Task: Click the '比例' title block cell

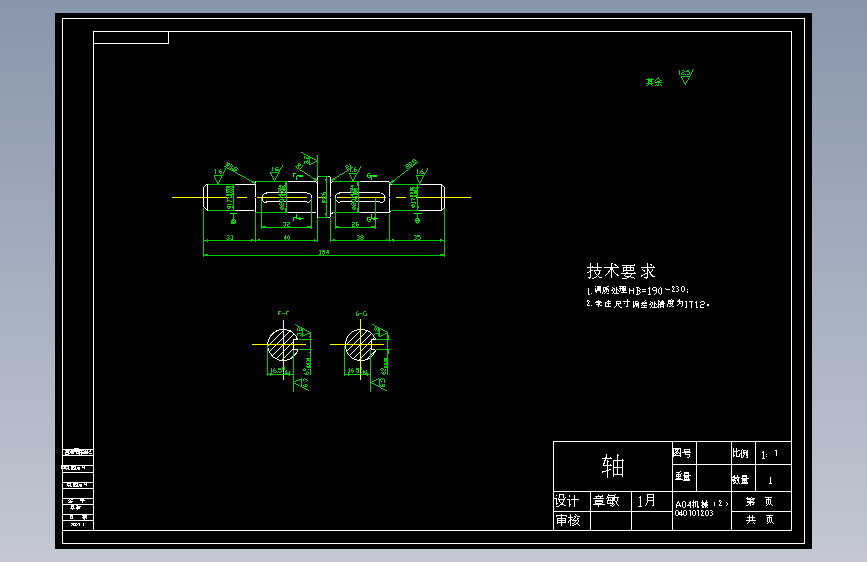Action: [743, 453]
